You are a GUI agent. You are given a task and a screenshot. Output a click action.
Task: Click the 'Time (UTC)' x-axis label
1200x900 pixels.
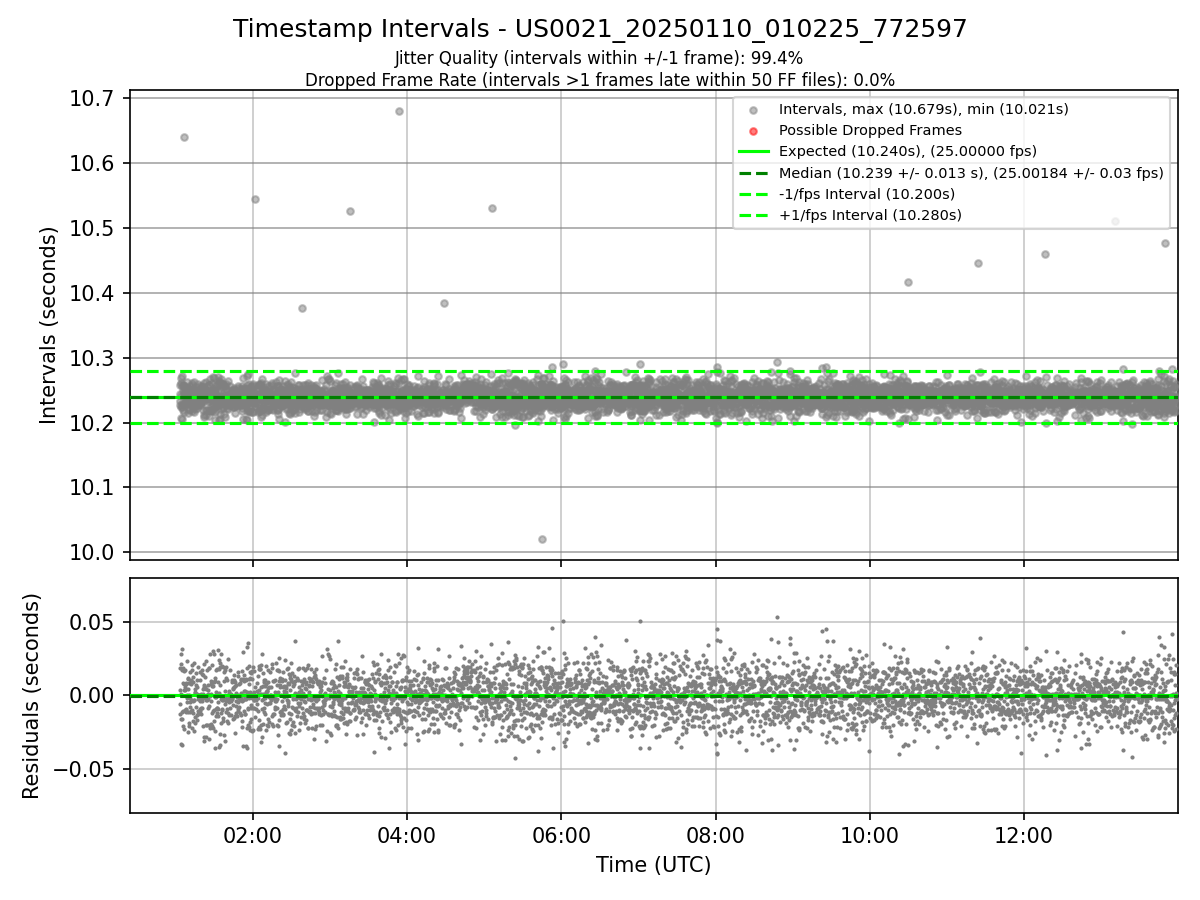click(653, 865)
